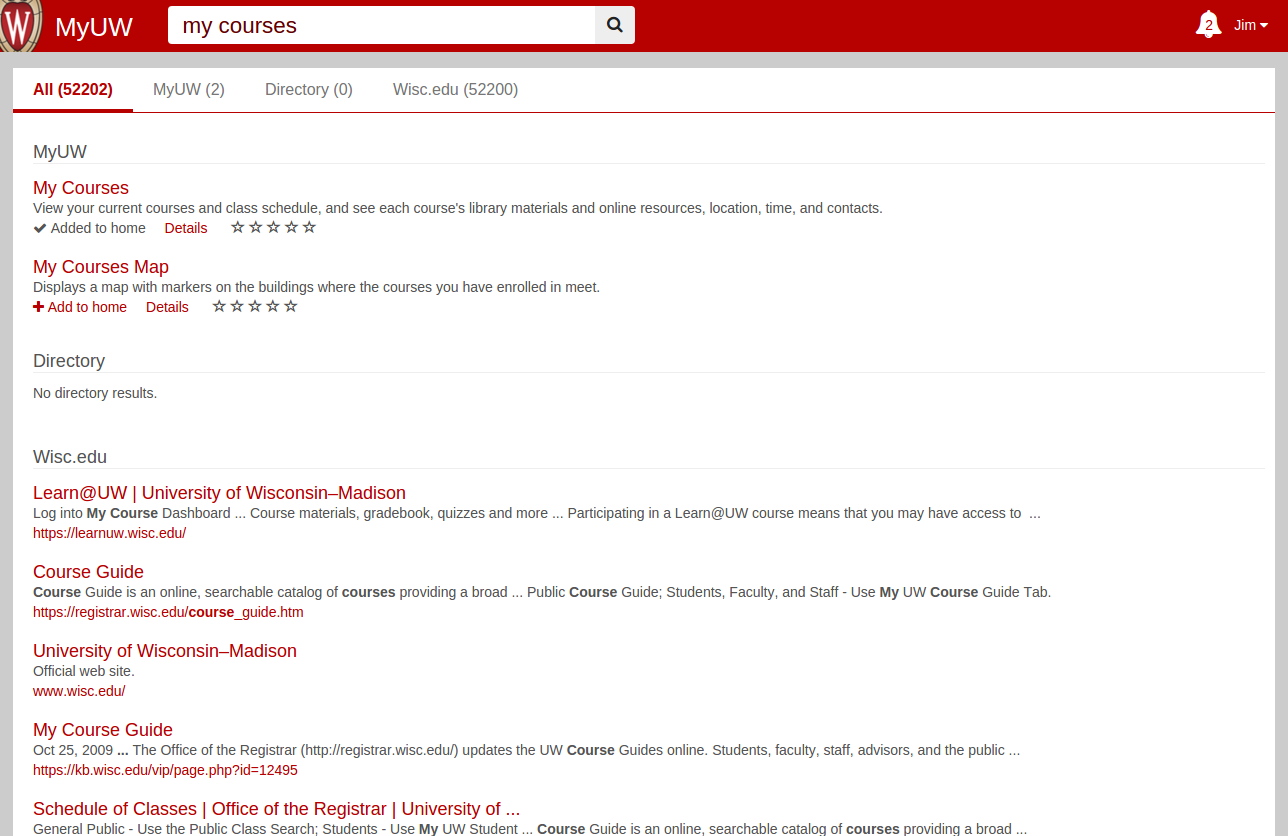Toggle the Added to home checkmark
Viewport: 1288px width, 836px height.
pyautogui.click(x=40, y=228)
